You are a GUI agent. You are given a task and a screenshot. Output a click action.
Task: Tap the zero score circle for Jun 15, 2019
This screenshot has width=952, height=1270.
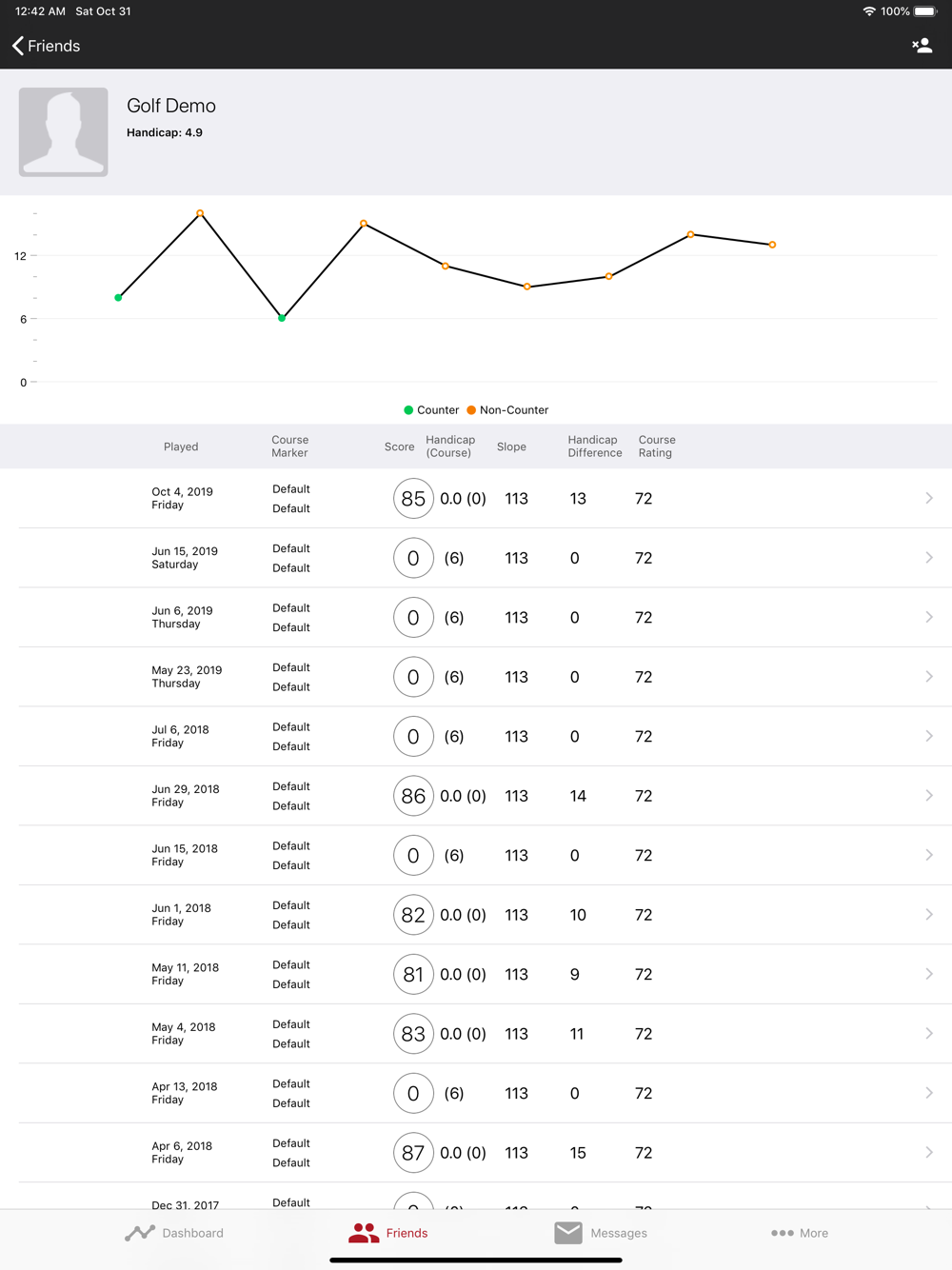click(x=413, y=558)
